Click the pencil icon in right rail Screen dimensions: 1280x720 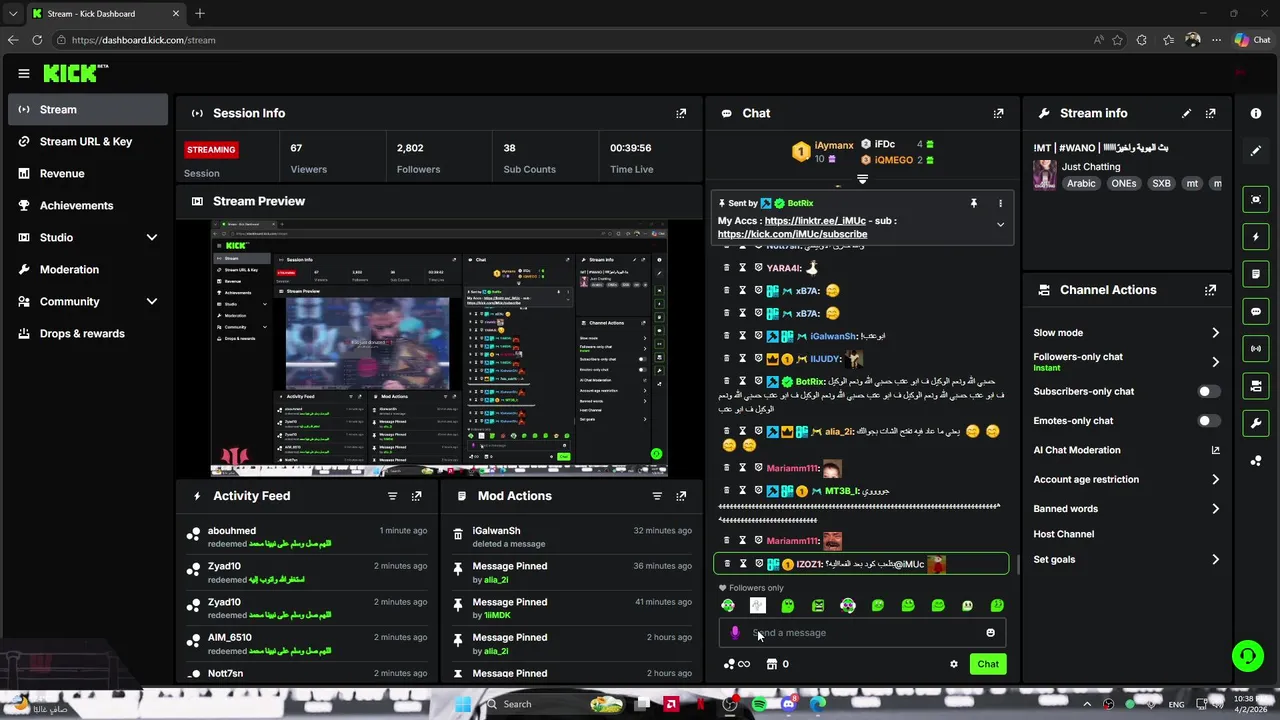(1256, 151)
